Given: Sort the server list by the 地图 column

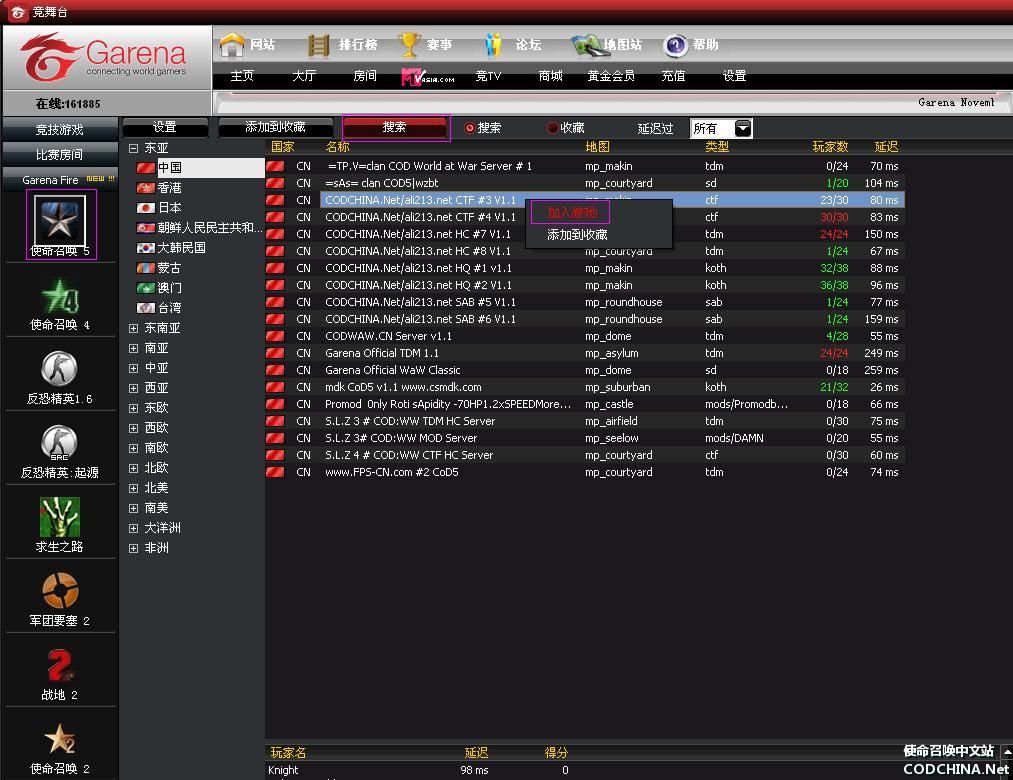Looking at the screenshot, I should coord(598,147).
